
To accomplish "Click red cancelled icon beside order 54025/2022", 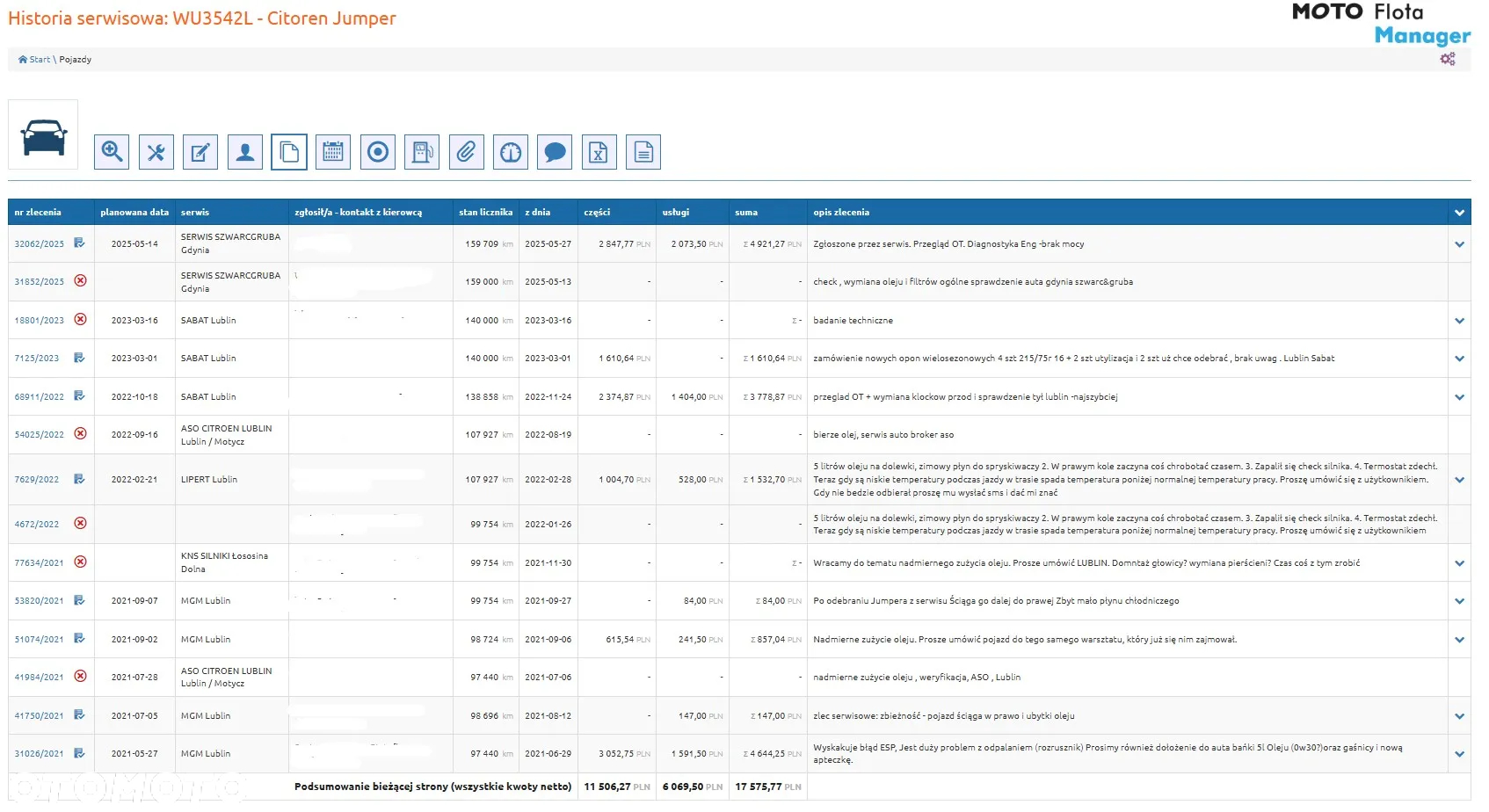I will tap(80, 433).
